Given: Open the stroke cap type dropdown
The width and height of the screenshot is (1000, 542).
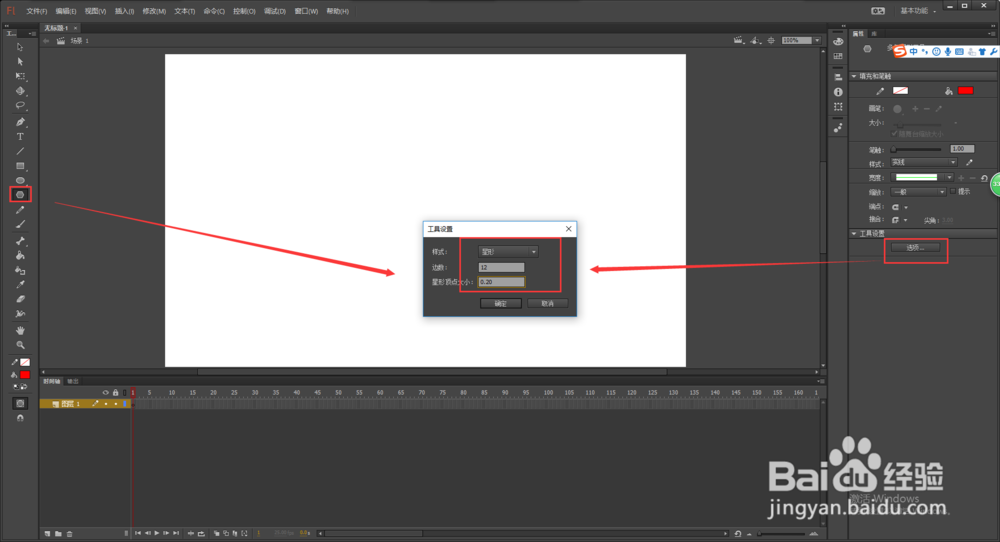Looking at the screenshot, I should (899, 207).
